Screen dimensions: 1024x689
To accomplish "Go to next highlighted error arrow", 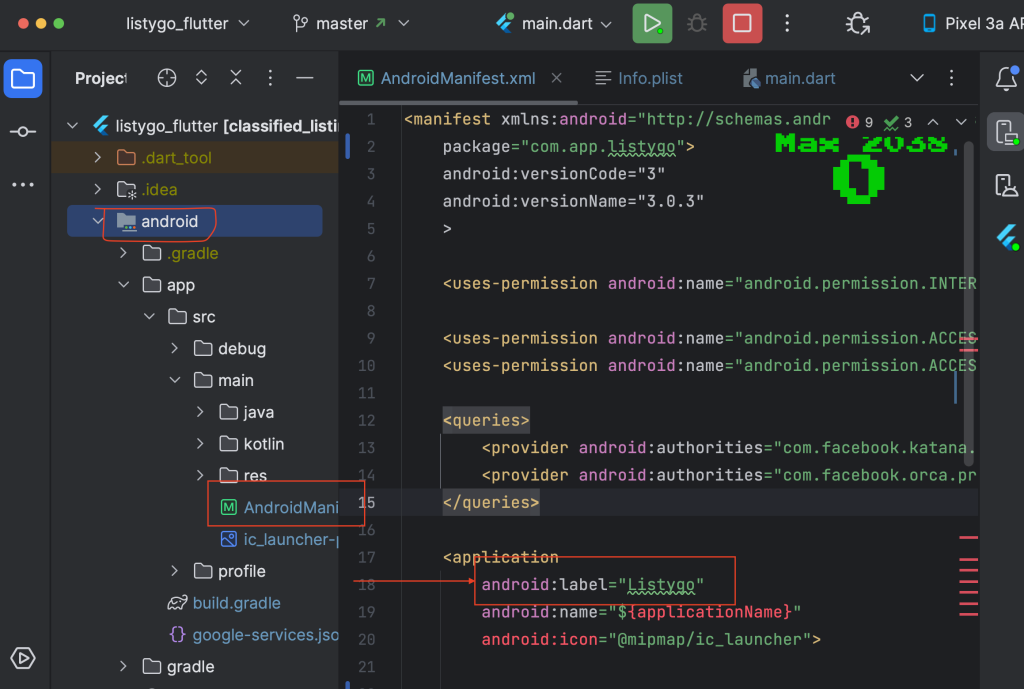I will coord(961,122).
